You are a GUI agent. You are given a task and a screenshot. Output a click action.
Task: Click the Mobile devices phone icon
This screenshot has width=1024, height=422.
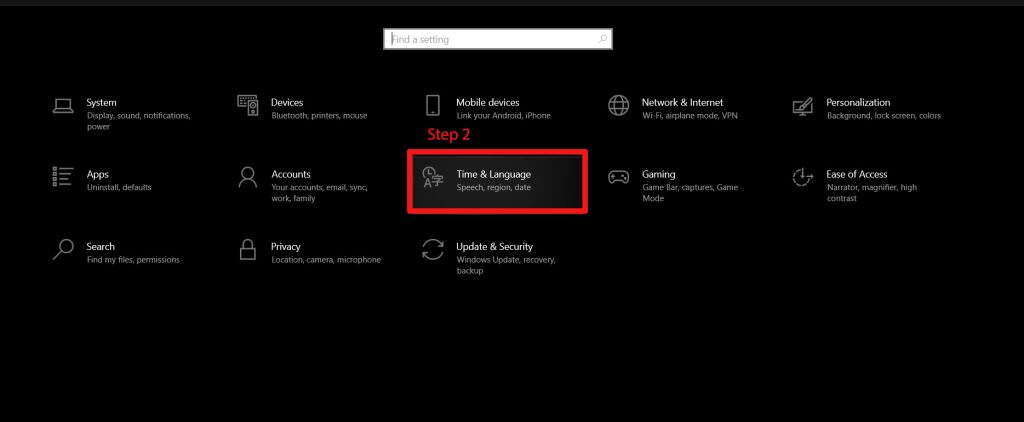(432, 105)
